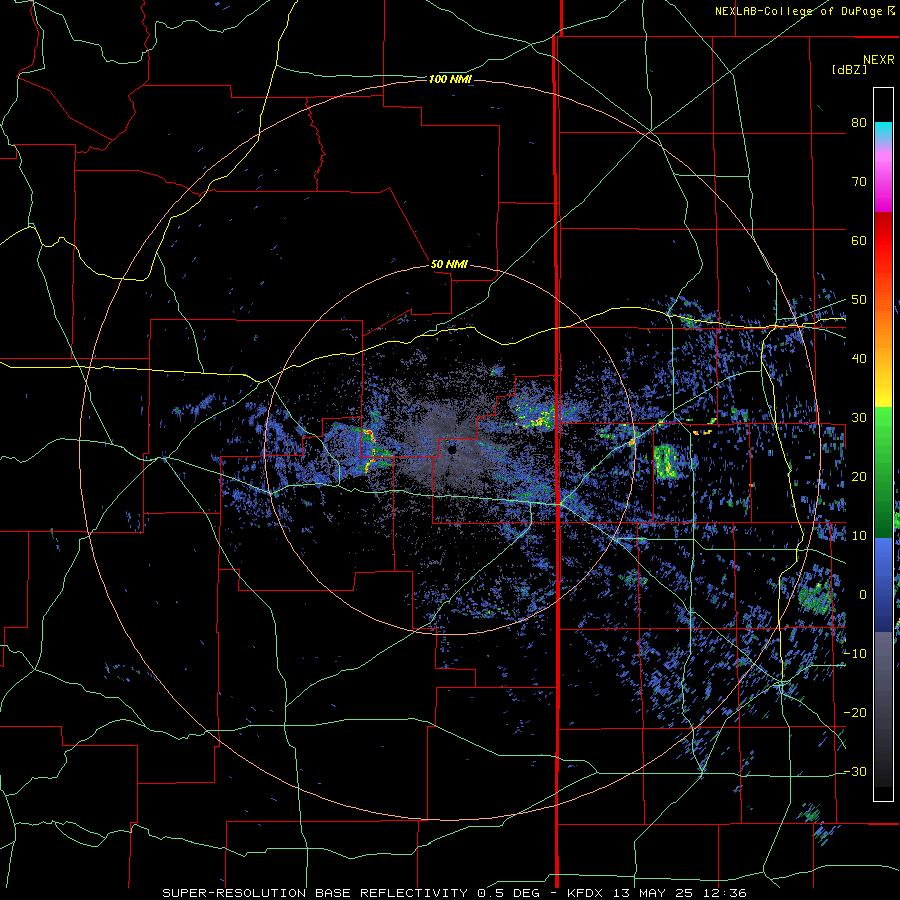This screenshot has width=900, height=900.
Task: Click the green ring-shaped echo east of the 50 NMI ring
Action: tap(666, 461)
